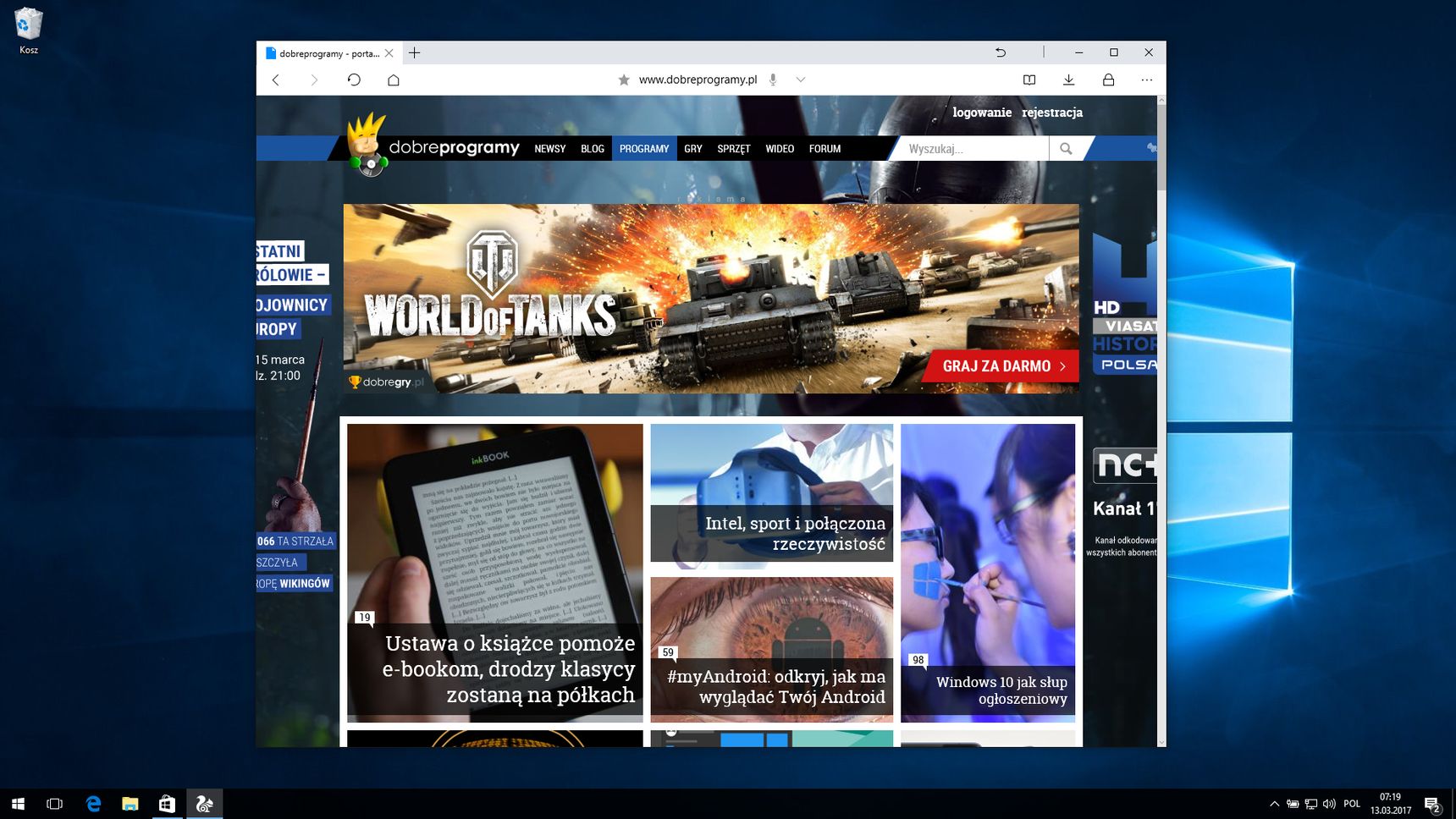Click the www.dobreprogramy.pl address field

click(x=698, y=80)
